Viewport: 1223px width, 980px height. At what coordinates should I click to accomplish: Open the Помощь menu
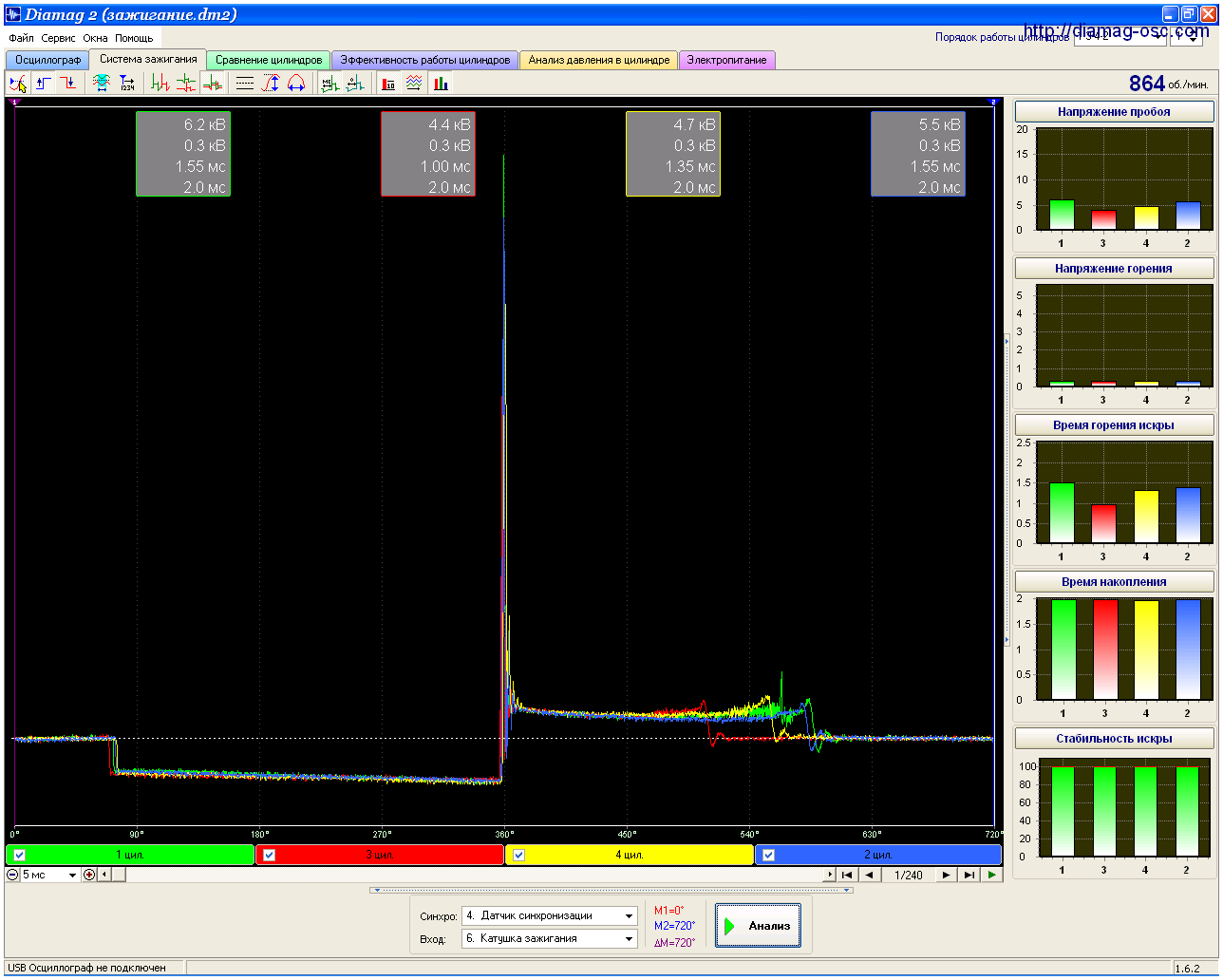134,38
